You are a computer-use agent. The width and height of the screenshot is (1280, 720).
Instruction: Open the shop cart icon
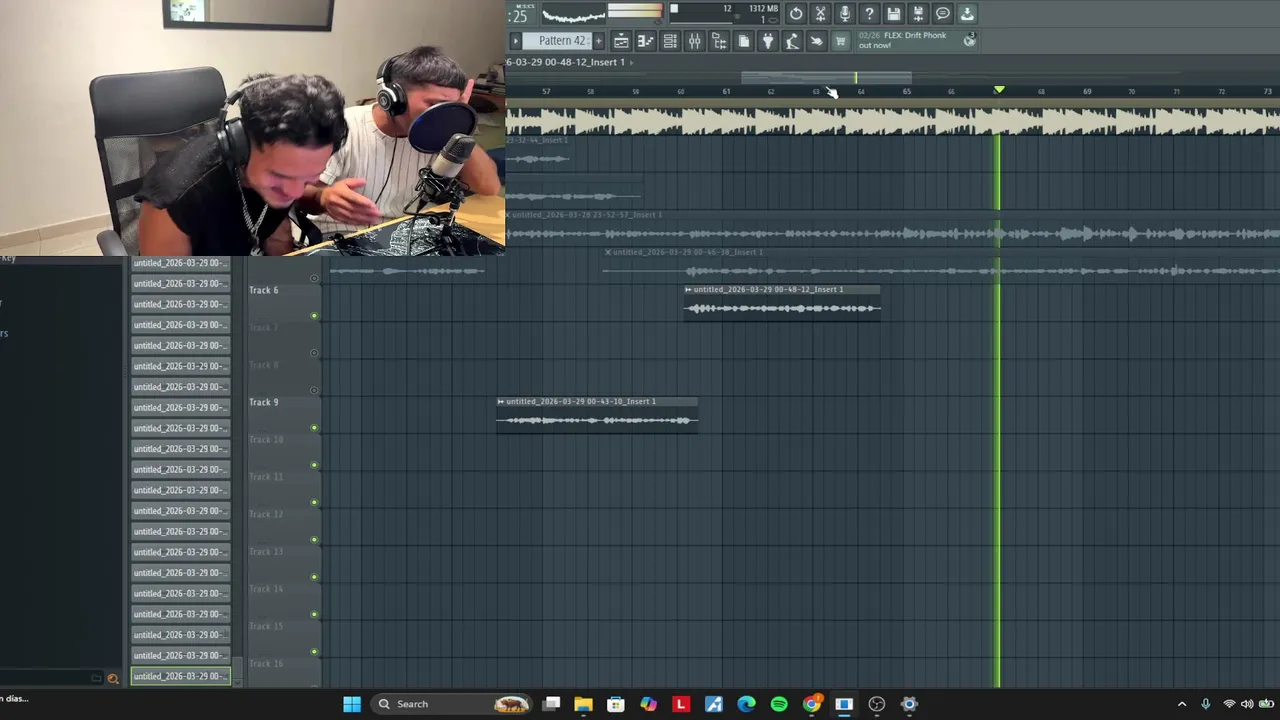(x=841, y=41)
